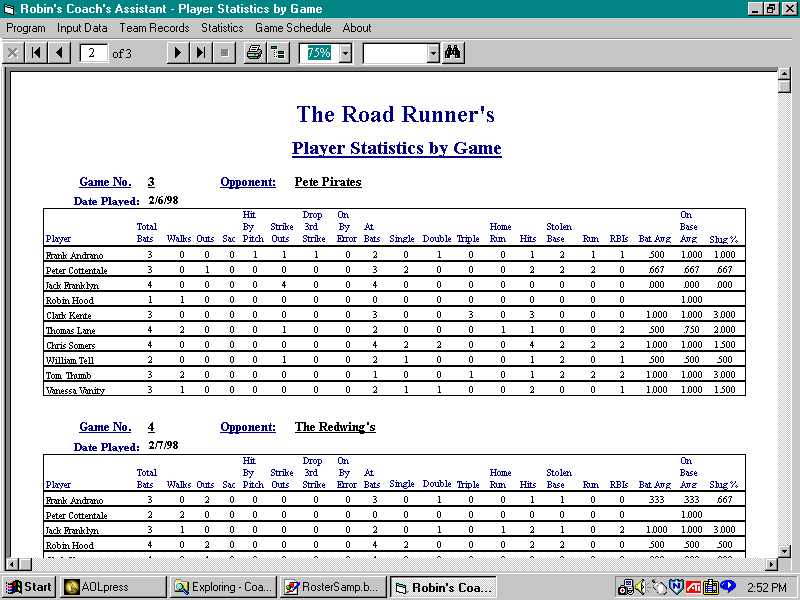
Task: Open the Statistics menu
Action: pos(221,28)
